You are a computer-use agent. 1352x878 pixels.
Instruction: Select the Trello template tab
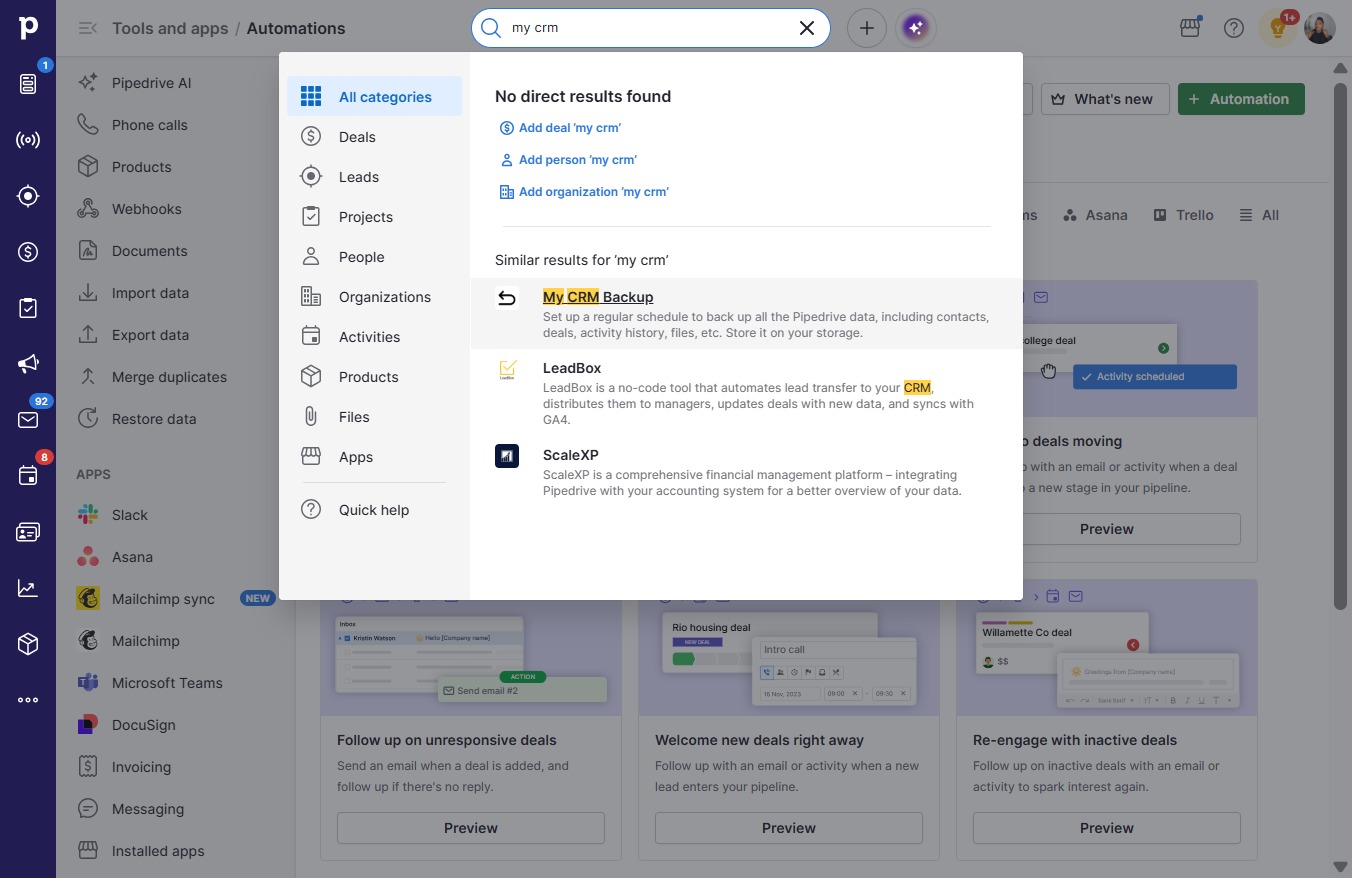pos(1183,215)
